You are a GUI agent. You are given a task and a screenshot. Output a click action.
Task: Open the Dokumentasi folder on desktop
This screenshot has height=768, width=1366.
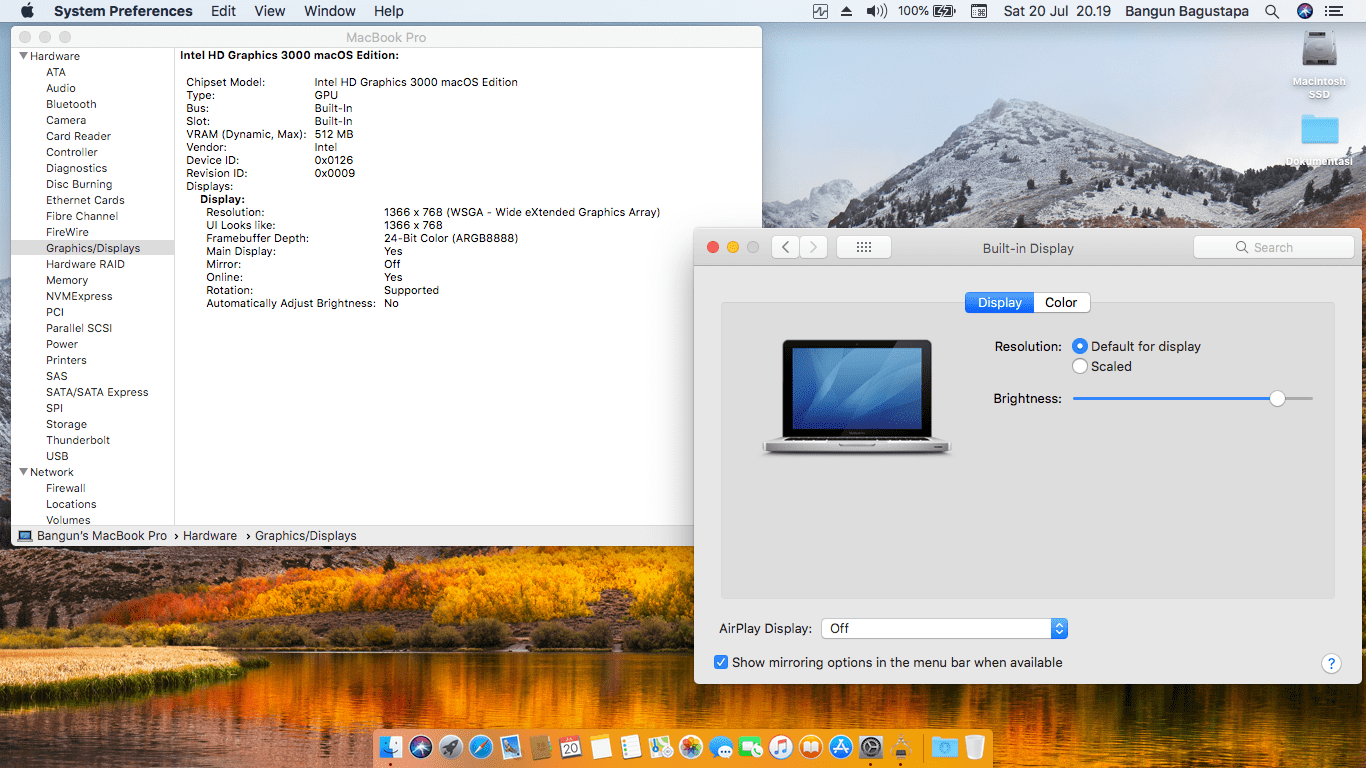pyautogui.click(x=1319, y=139)
